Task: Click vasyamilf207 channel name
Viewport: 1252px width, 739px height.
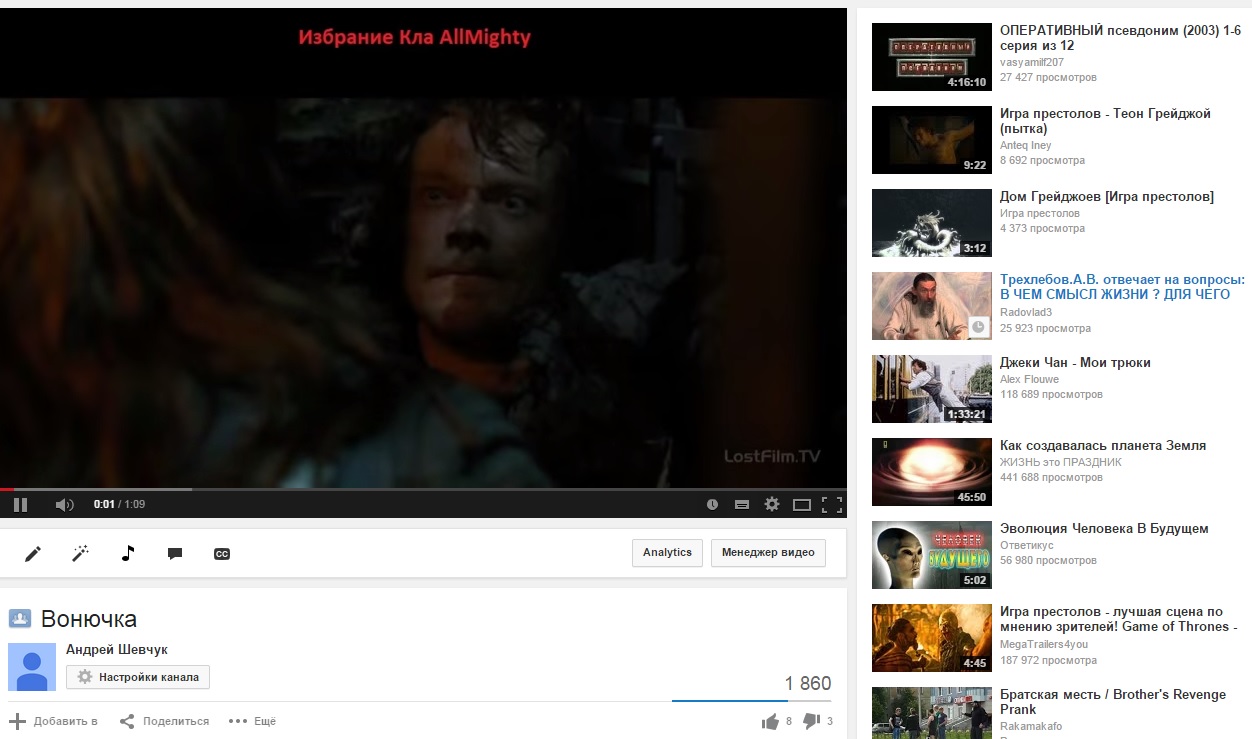Action: click(x=1032, y=62)
